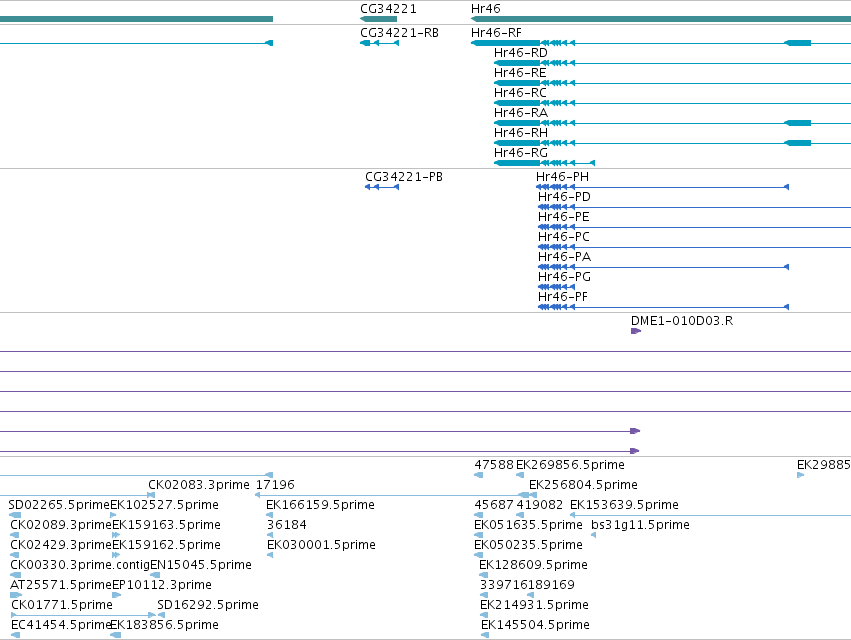Select the CK02429.3prime EST label
Image resolution: width=851 pixels, height=640 pixels.
pos(61,545)
